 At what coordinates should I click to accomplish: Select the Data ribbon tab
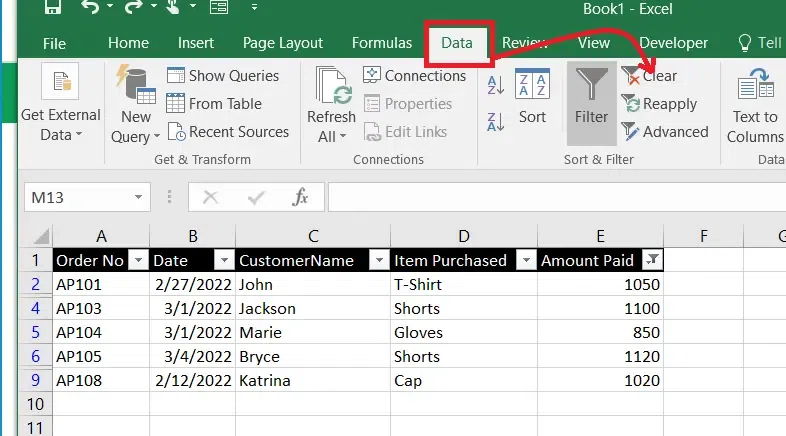[x=457, y=43]
